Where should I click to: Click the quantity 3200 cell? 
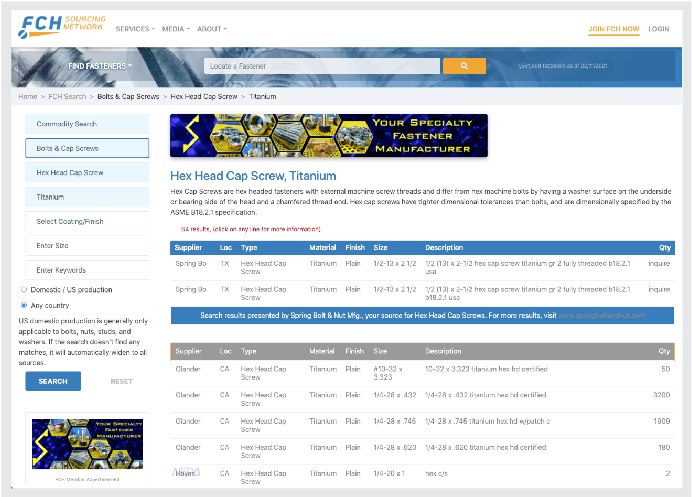pyautogui.click(x=661, y=395)
